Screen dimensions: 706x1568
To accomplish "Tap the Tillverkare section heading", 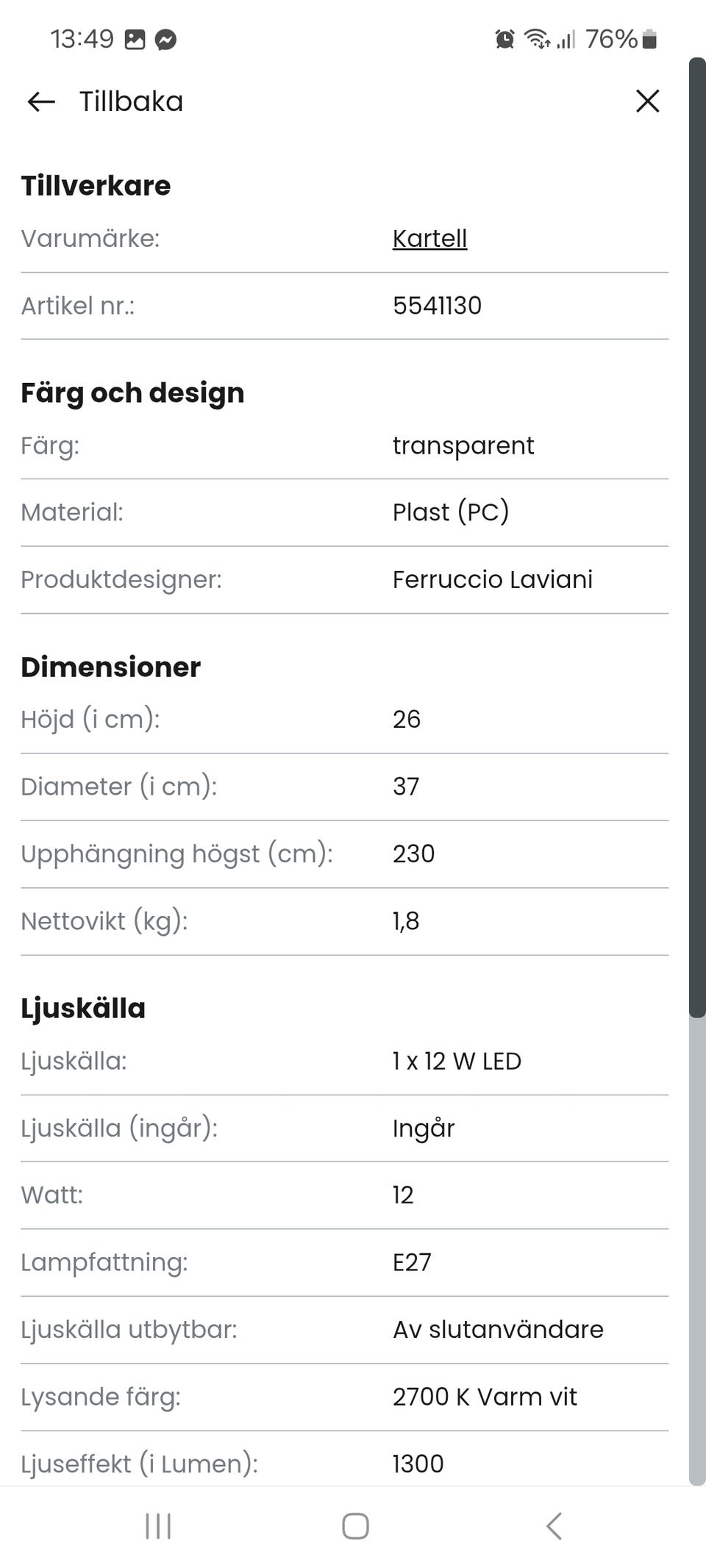I will point(96,186).
